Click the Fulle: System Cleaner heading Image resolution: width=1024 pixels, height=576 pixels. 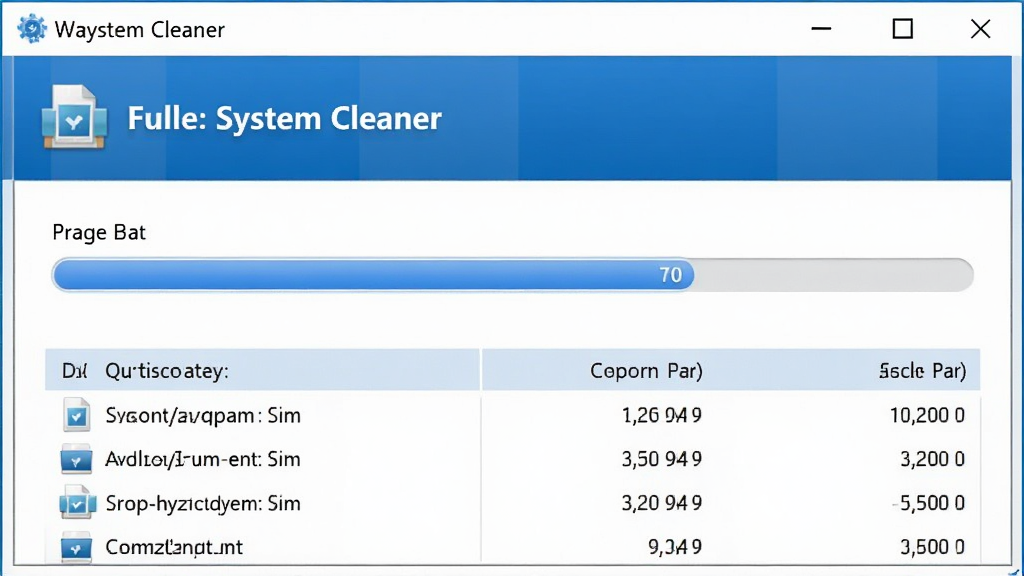coord(284,118)
